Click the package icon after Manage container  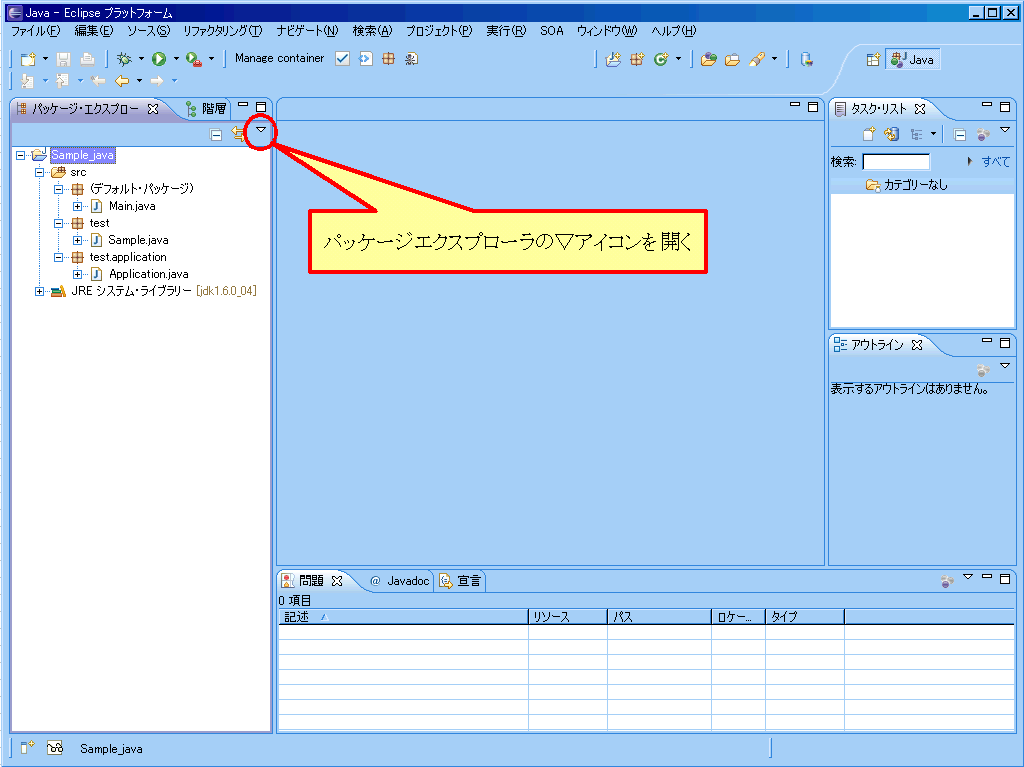(389, 59)
